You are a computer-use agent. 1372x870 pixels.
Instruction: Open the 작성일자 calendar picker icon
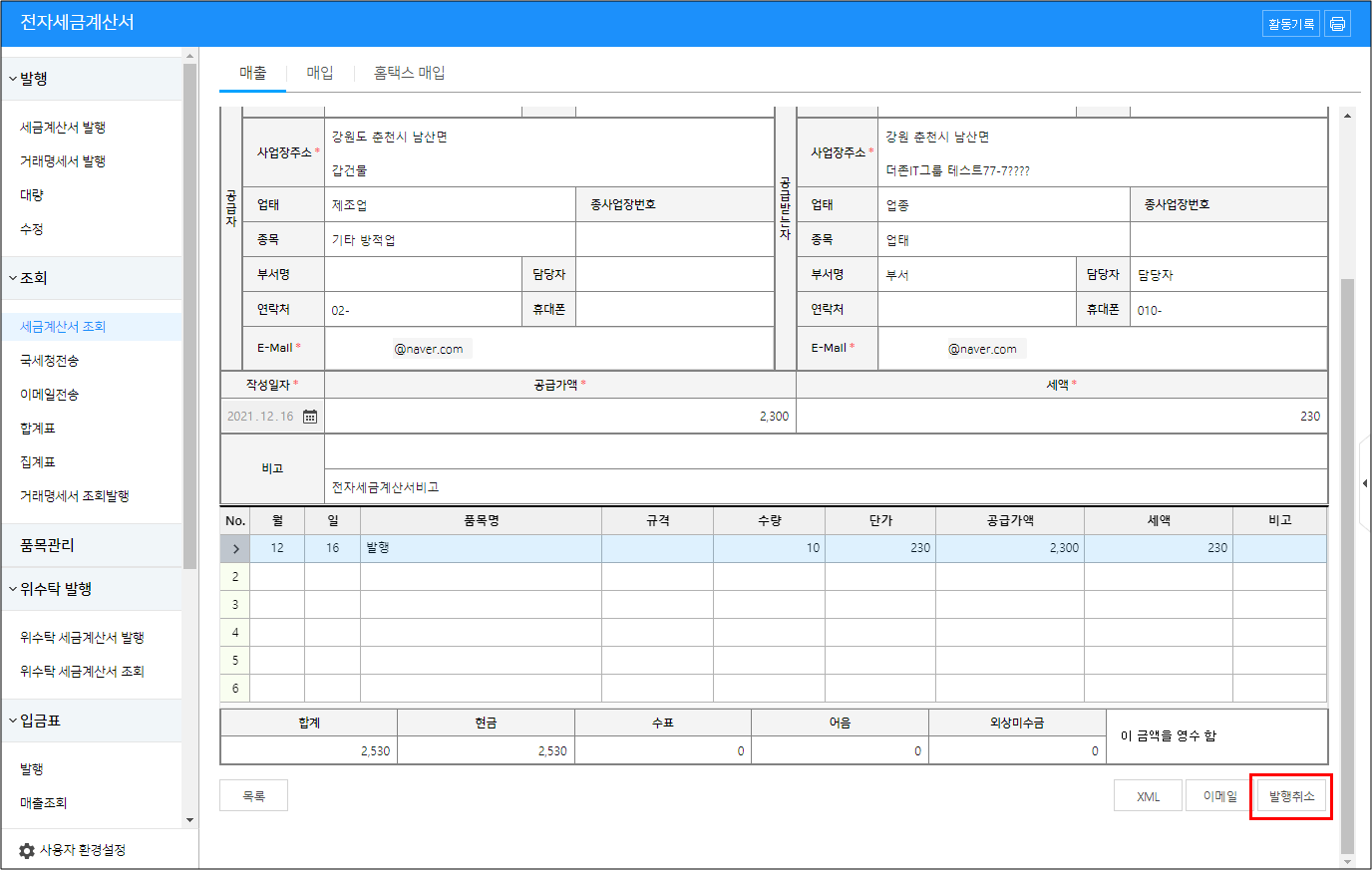[x=310, y=417]
